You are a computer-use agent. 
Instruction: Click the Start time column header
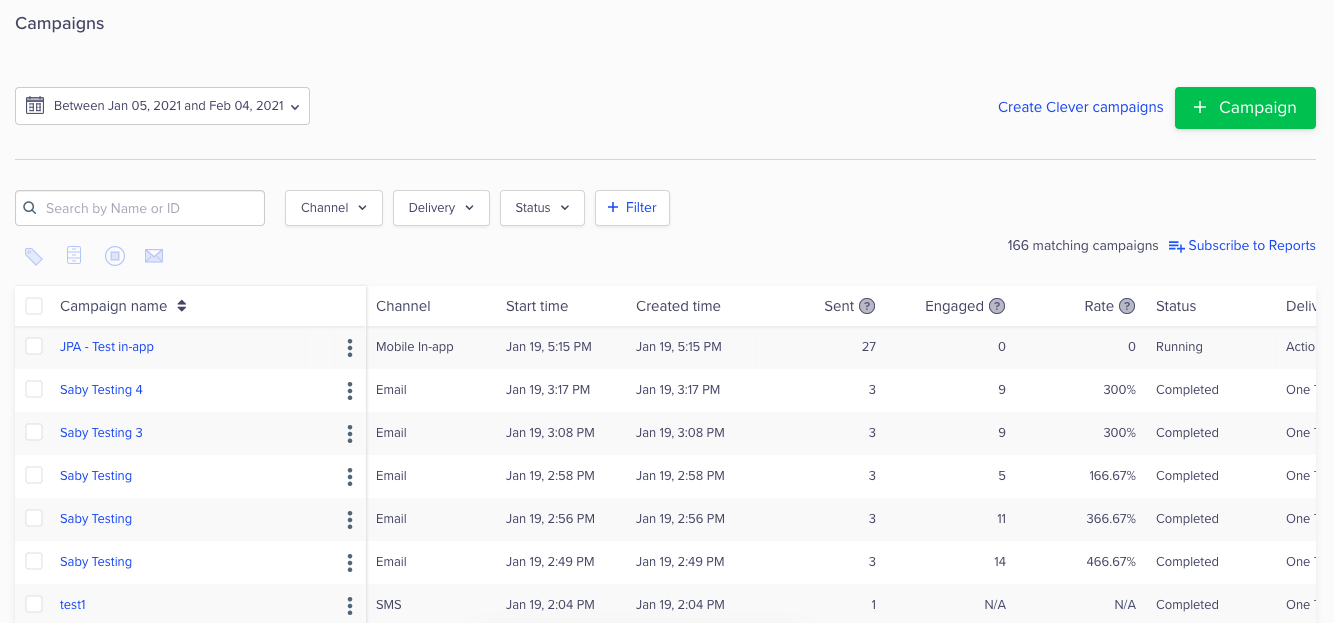[x=537, y=306]
